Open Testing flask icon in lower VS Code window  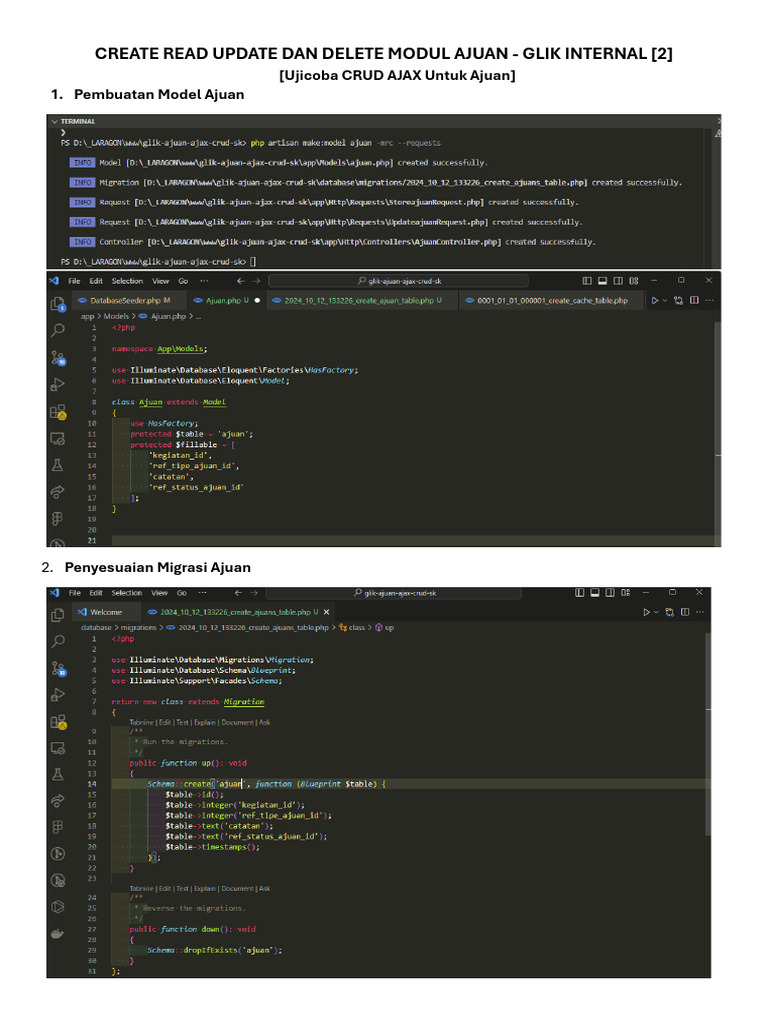click(58, 773)
